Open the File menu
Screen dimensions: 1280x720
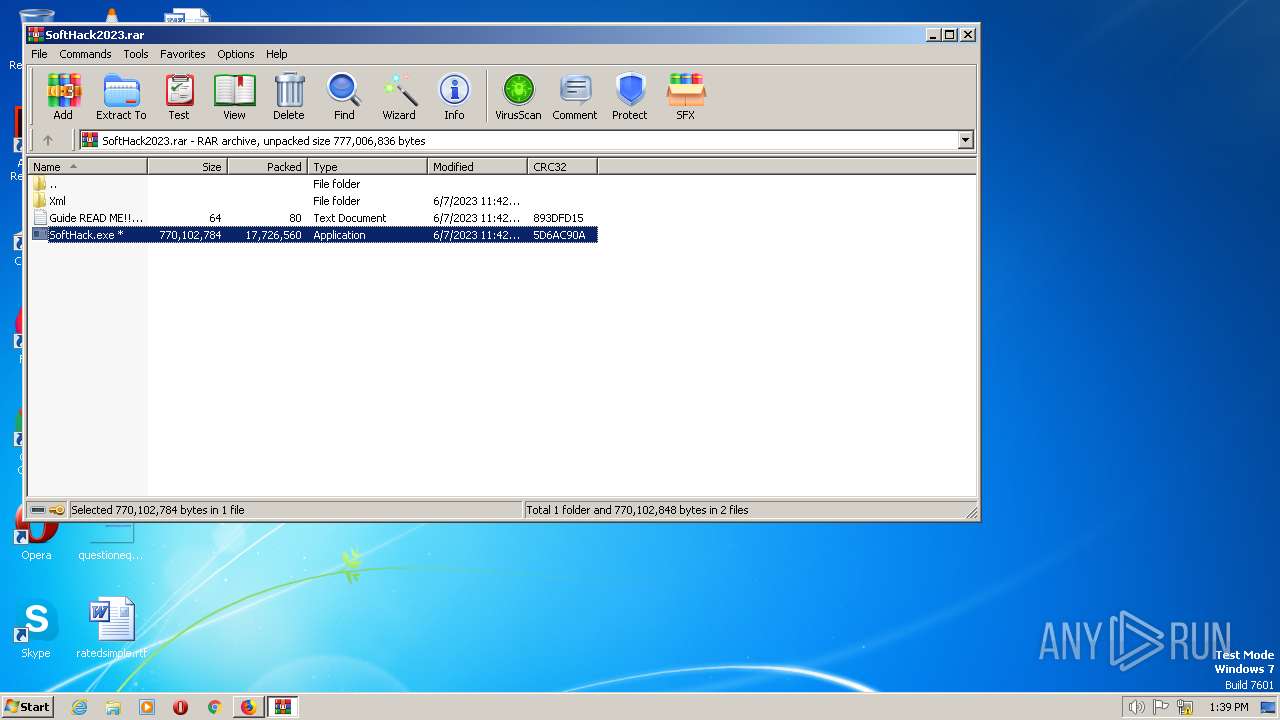pos(39,54)
